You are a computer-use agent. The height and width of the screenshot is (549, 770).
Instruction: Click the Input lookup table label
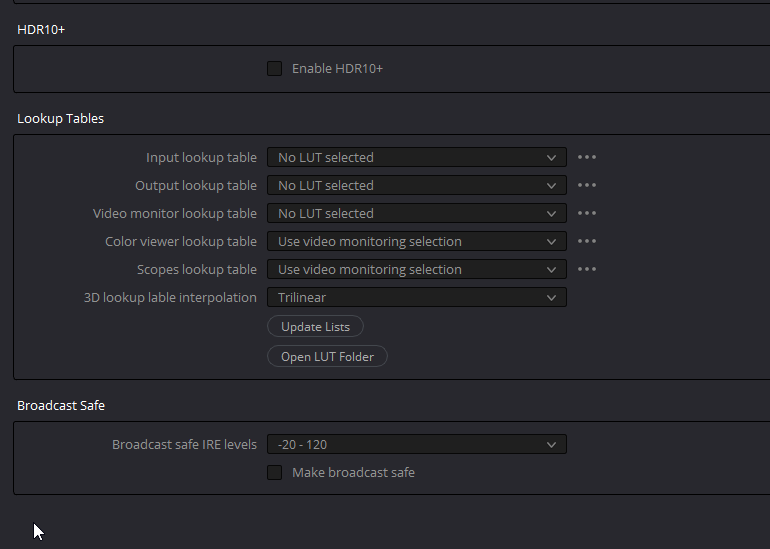tap(201, 158)
